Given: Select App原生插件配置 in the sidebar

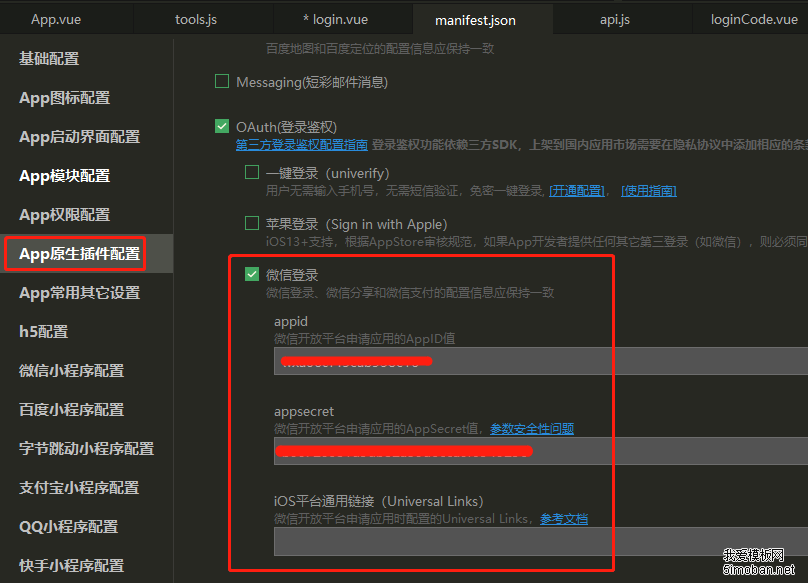Looking at the screenshot, I should pyautogui.click(x=75, y=253).
